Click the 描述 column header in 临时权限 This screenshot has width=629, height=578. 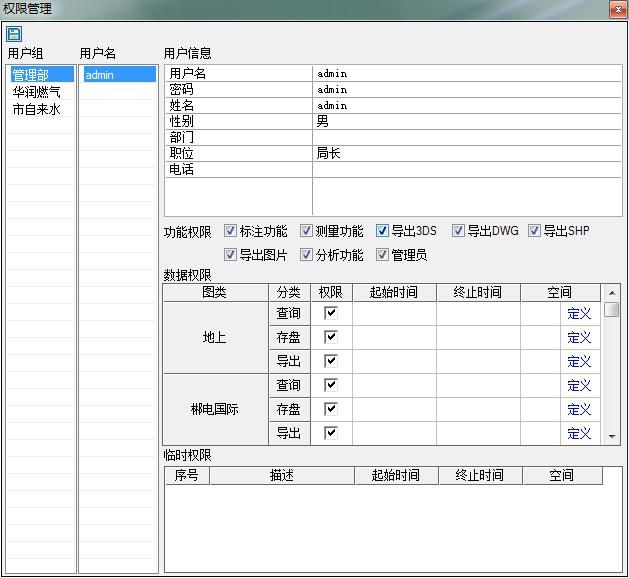coord(282,475)
